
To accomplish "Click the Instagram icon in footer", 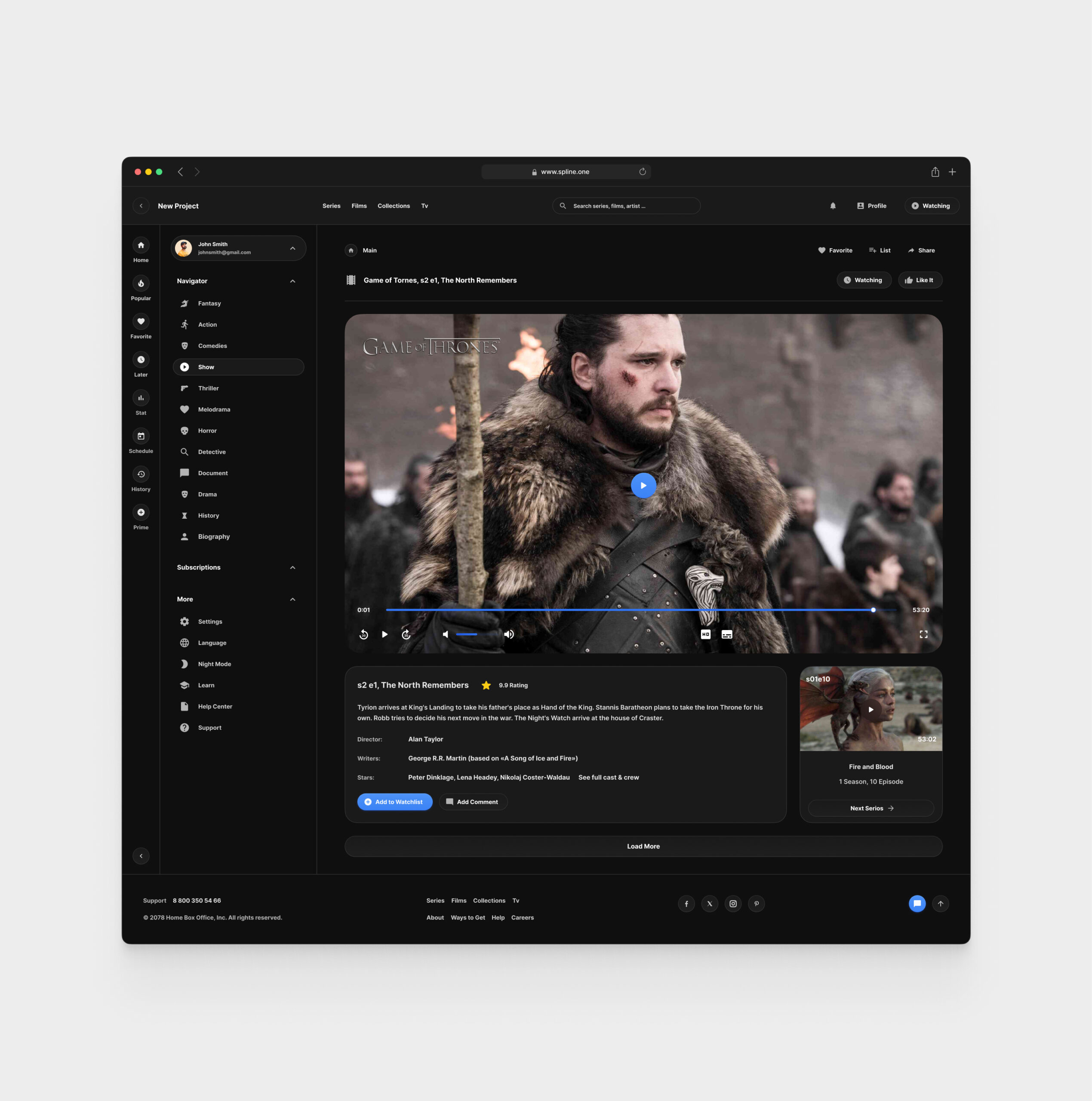I will 733,903.
